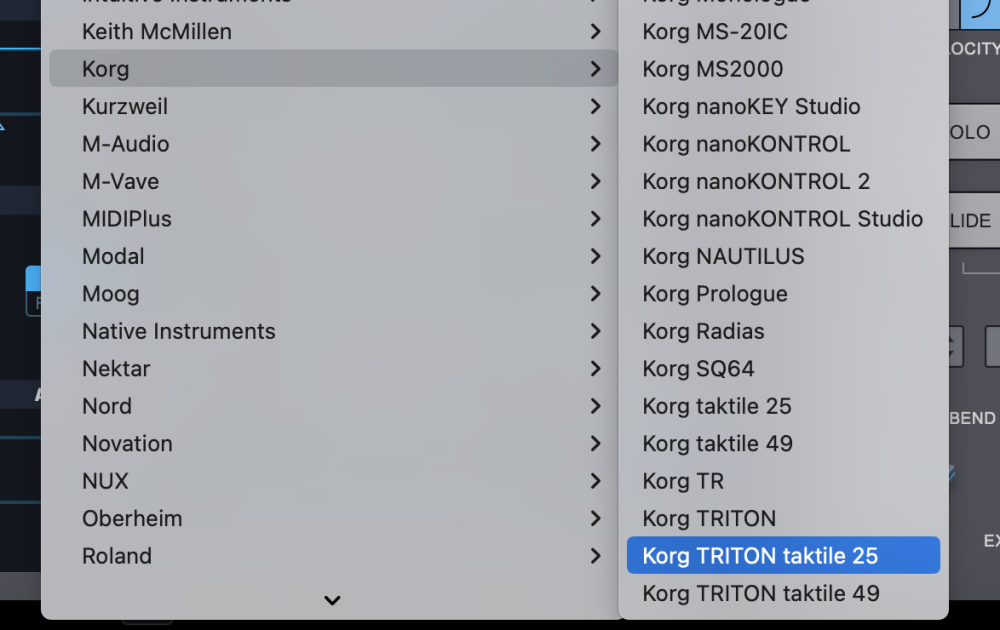Open the Roland submenu chevron
The height and width of the screenshot is (630, 1000).
595,556
